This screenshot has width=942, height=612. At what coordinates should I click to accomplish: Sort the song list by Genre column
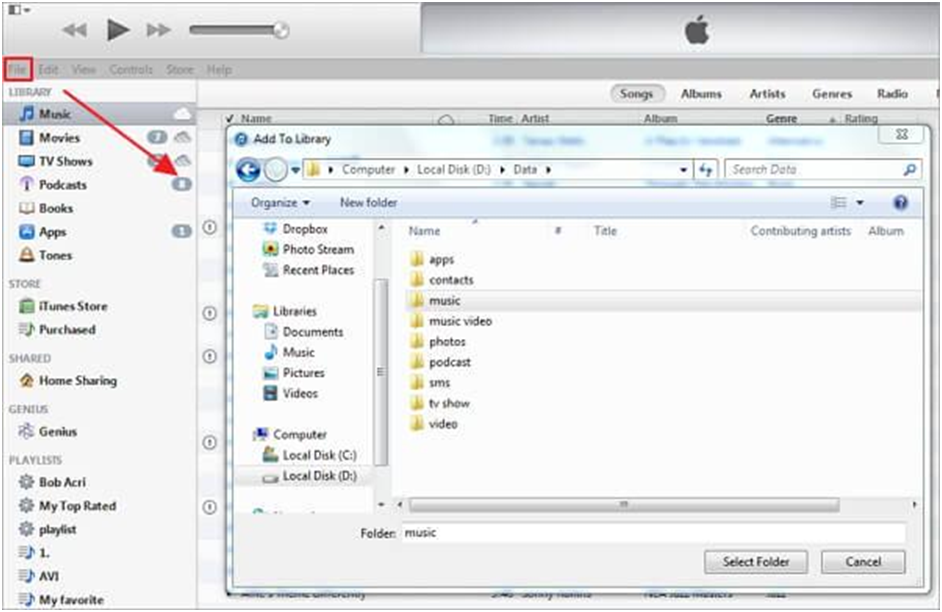point(781,119)
